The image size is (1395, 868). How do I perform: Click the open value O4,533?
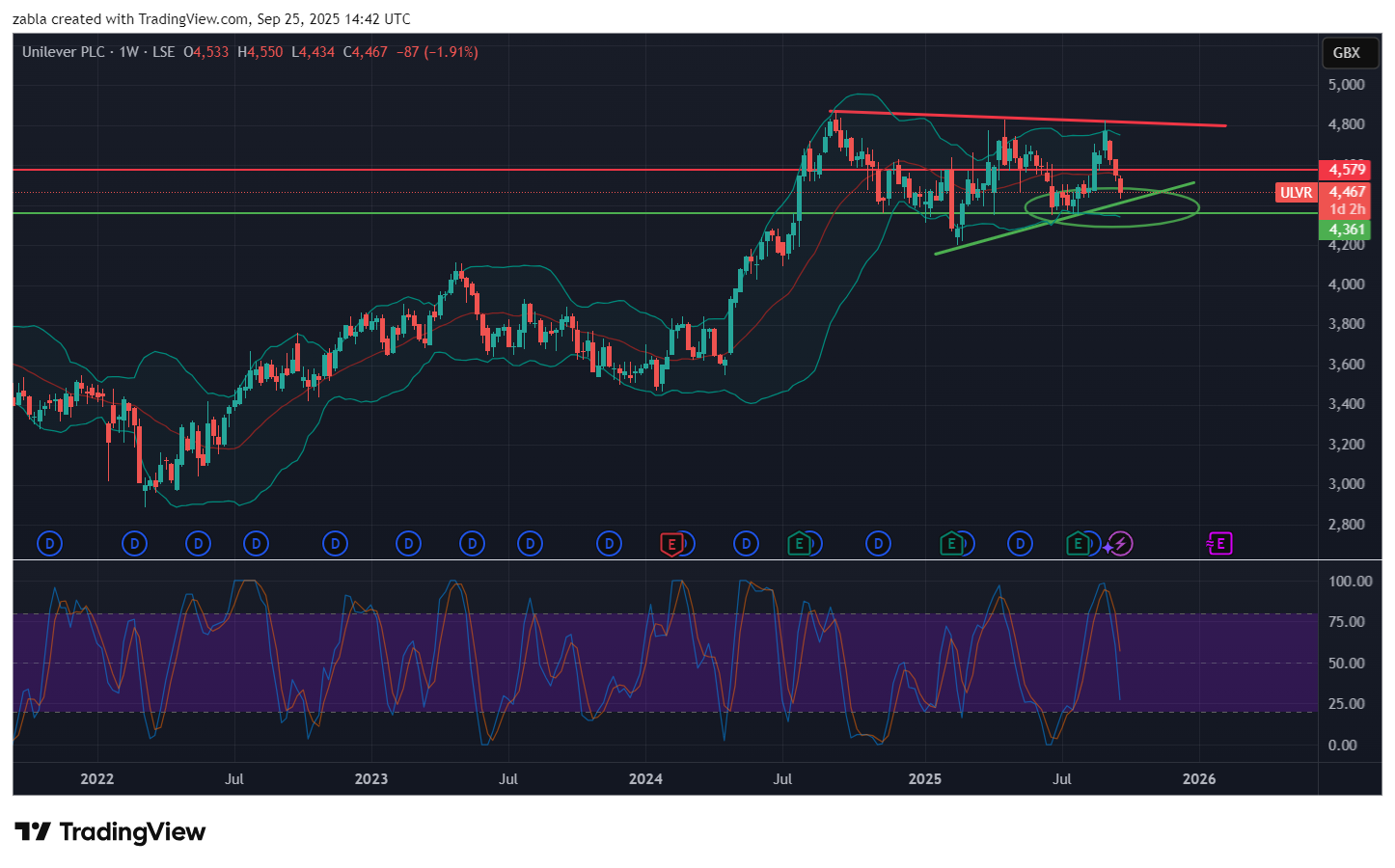(206, 52)
